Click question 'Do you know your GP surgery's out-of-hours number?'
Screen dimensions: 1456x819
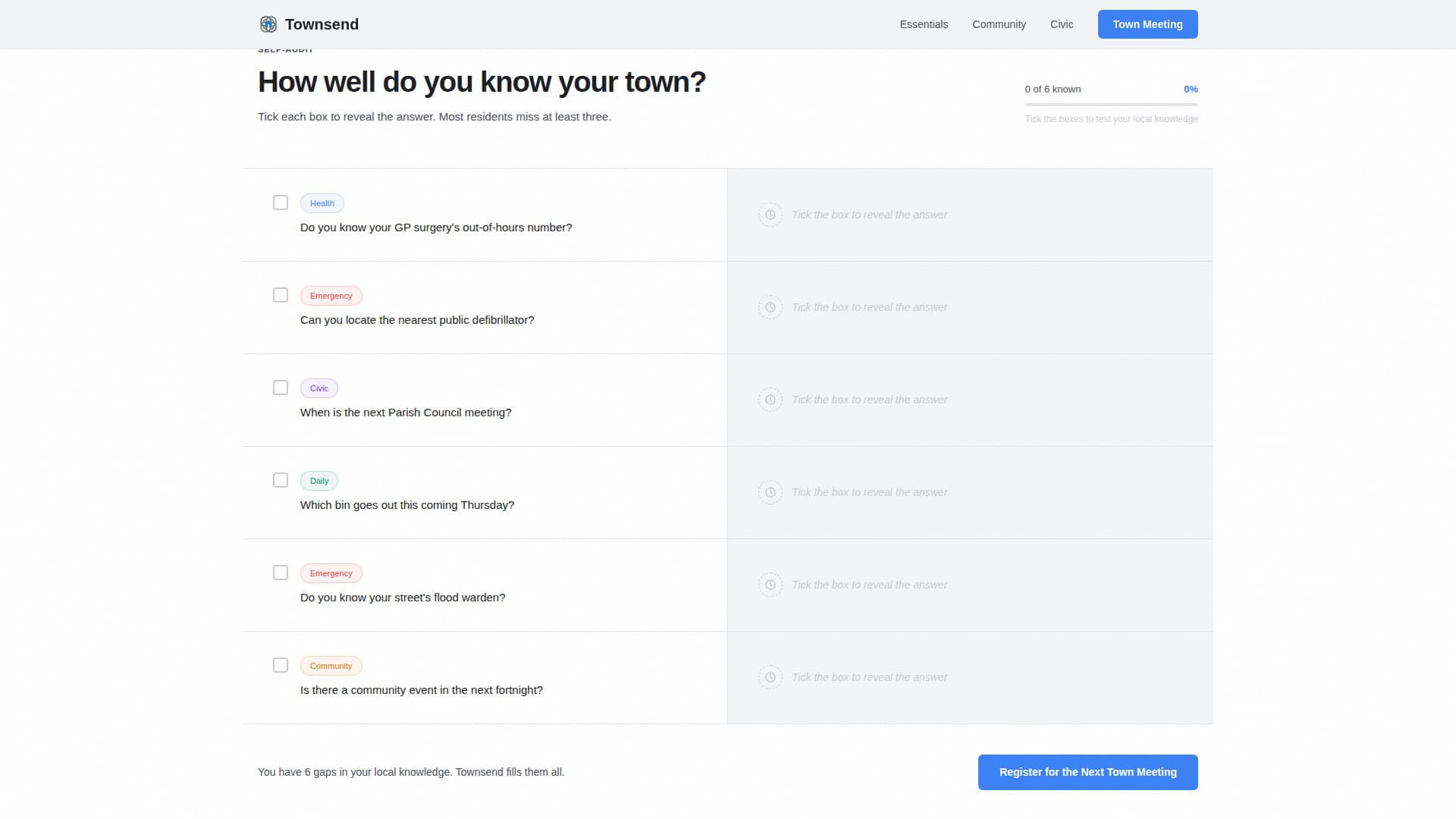tap(436, 227)
